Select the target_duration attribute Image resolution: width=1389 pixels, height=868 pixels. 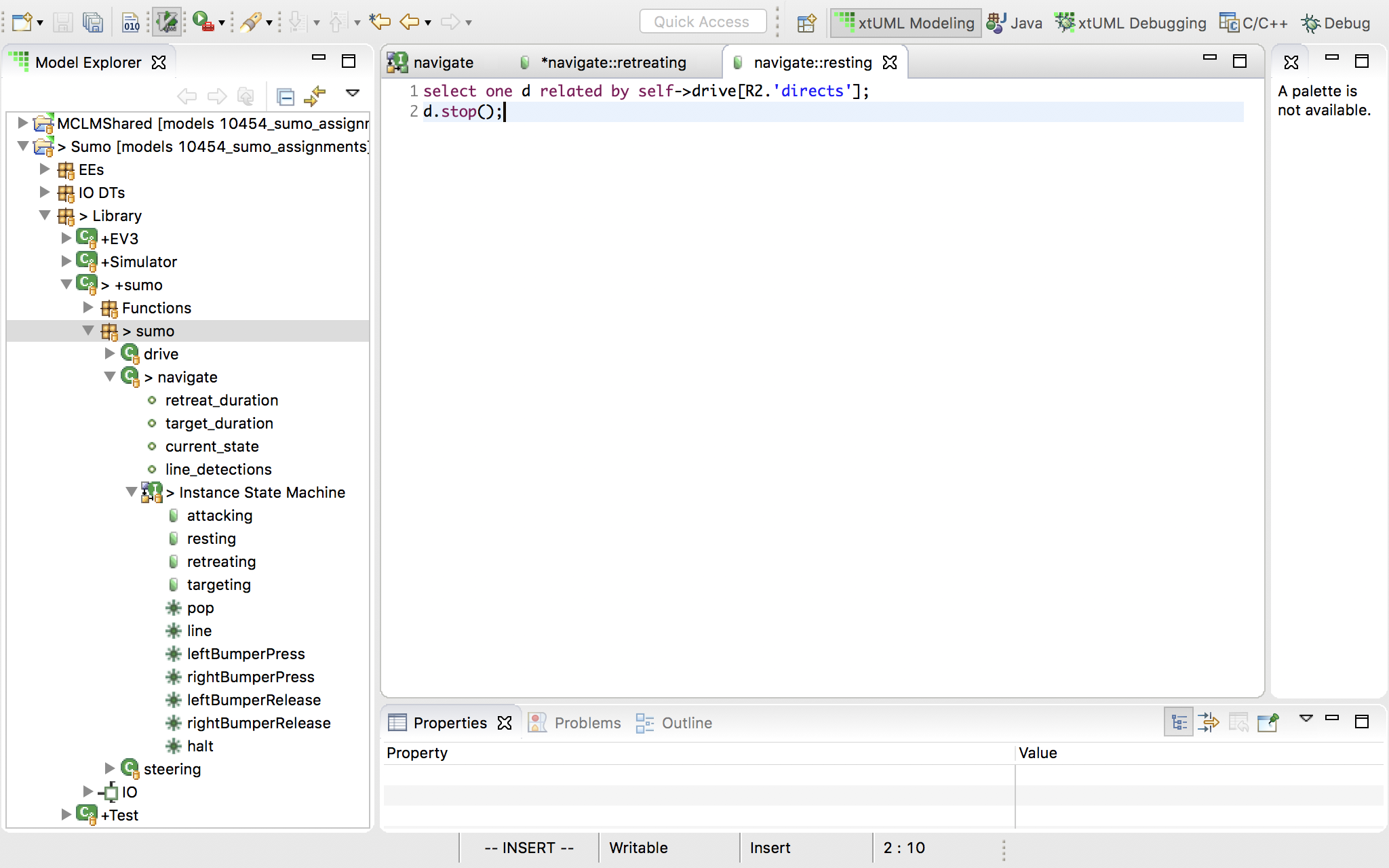219,423
